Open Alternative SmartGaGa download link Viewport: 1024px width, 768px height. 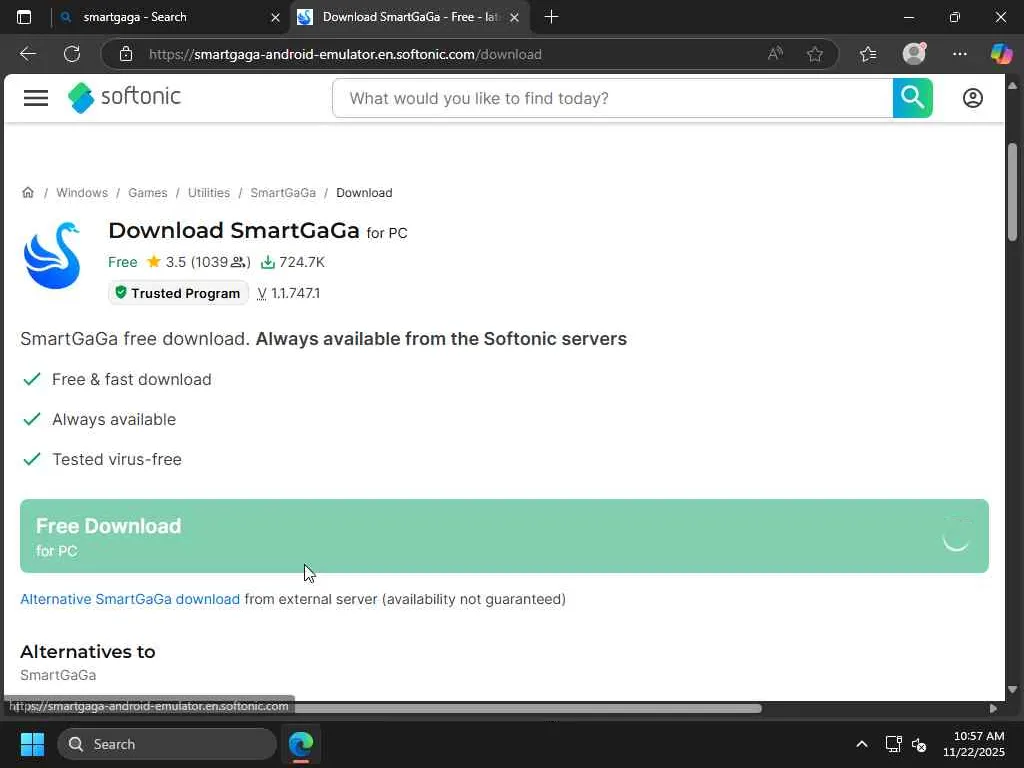(x=130, y=599)
